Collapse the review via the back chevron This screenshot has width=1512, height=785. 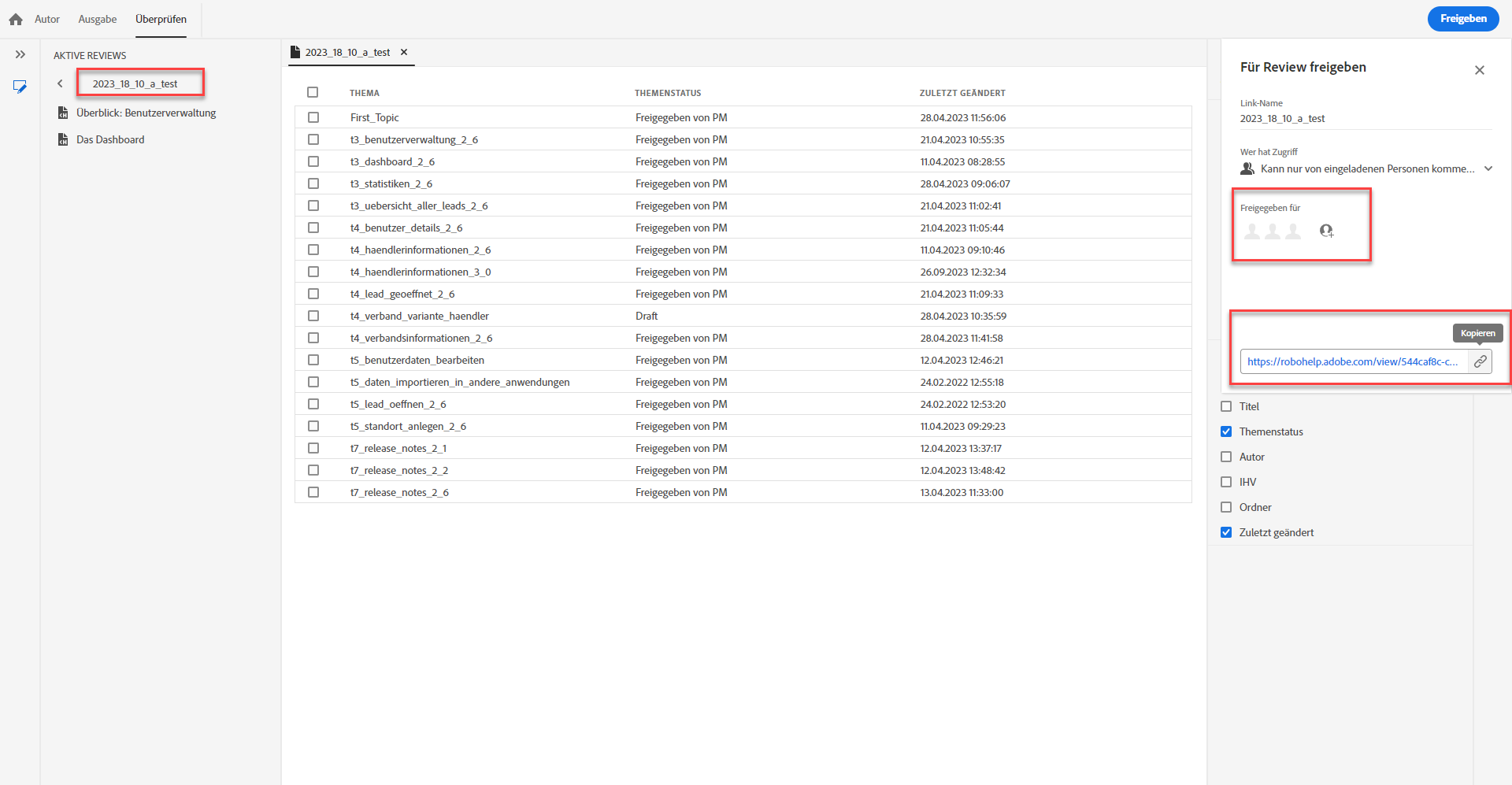61,83
